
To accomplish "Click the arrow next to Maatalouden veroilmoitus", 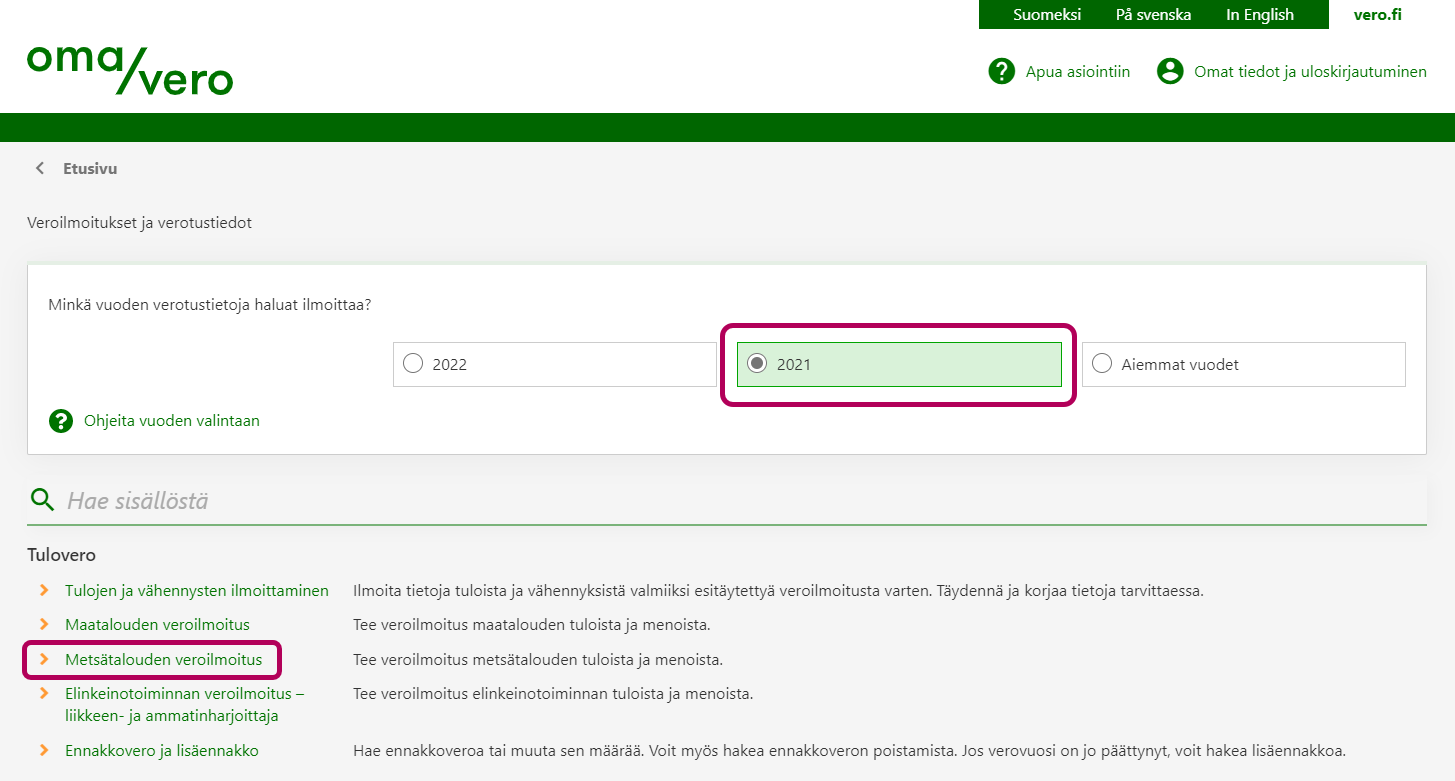I will pyautogui.click(x=44, y=625).
